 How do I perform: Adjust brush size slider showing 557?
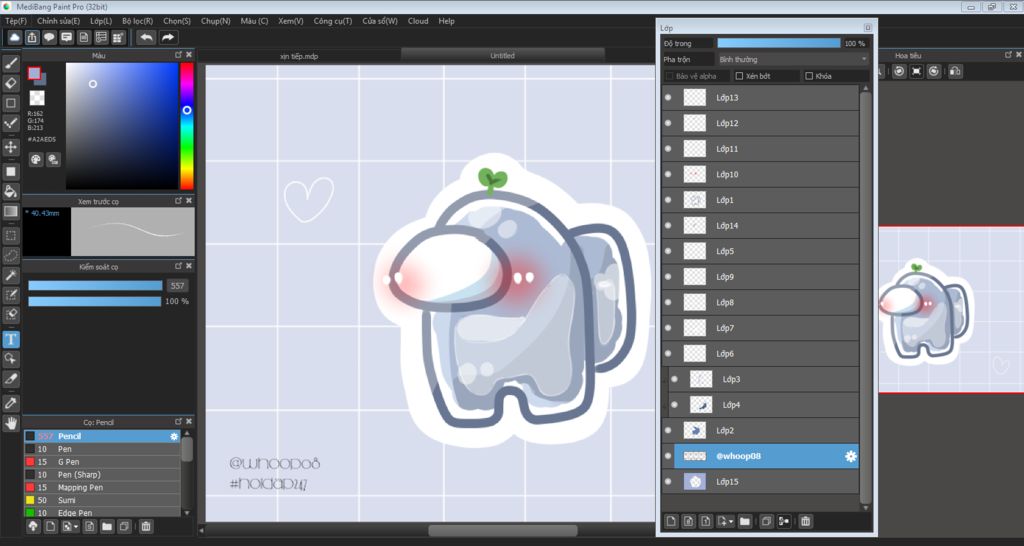95,285
